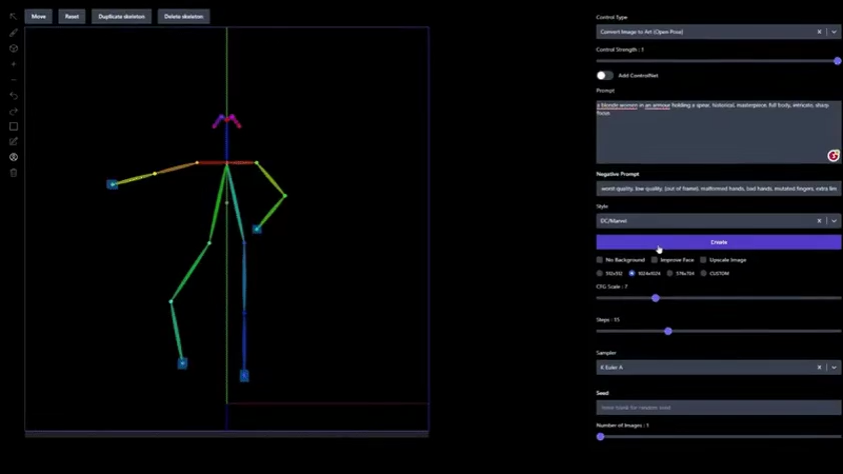Check the No Background checkbox
Image resolution: width=843 pixels, height=474 pixels.
pyautogui.click(x=599, y=260)
